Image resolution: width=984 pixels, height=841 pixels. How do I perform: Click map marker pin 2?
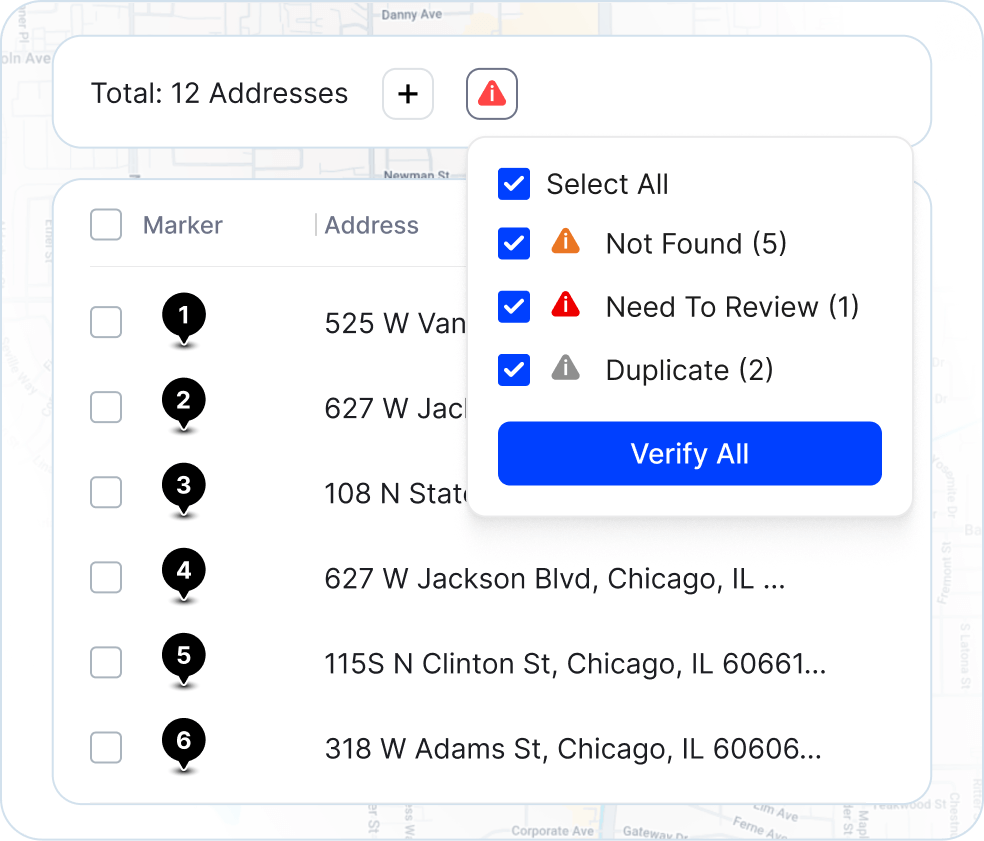[183, 402]
